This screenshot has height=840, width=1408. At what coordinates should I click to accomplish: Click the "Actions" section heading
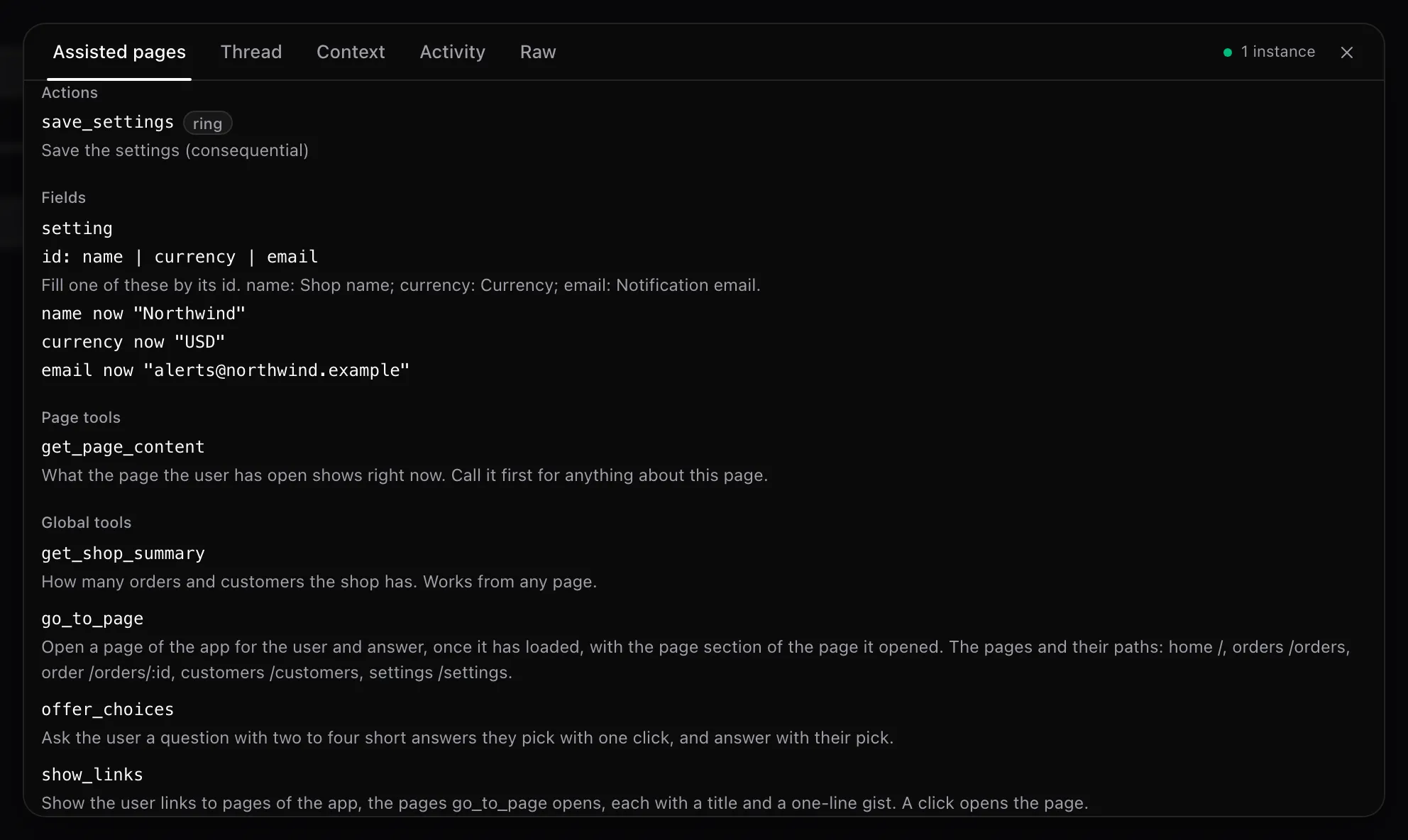(70, 93)
